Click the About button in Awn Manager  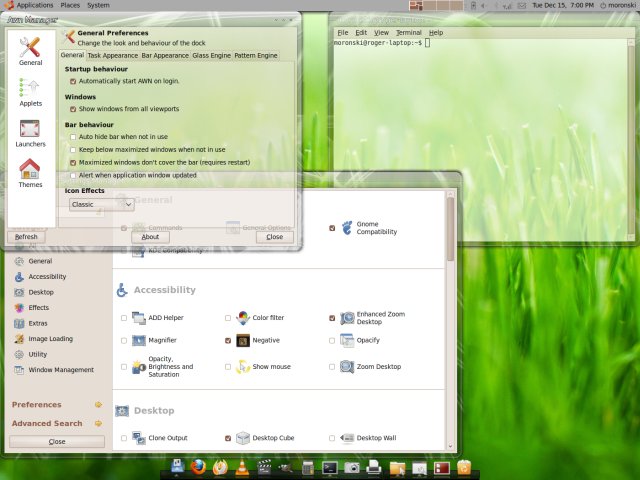tap(150, 237)
